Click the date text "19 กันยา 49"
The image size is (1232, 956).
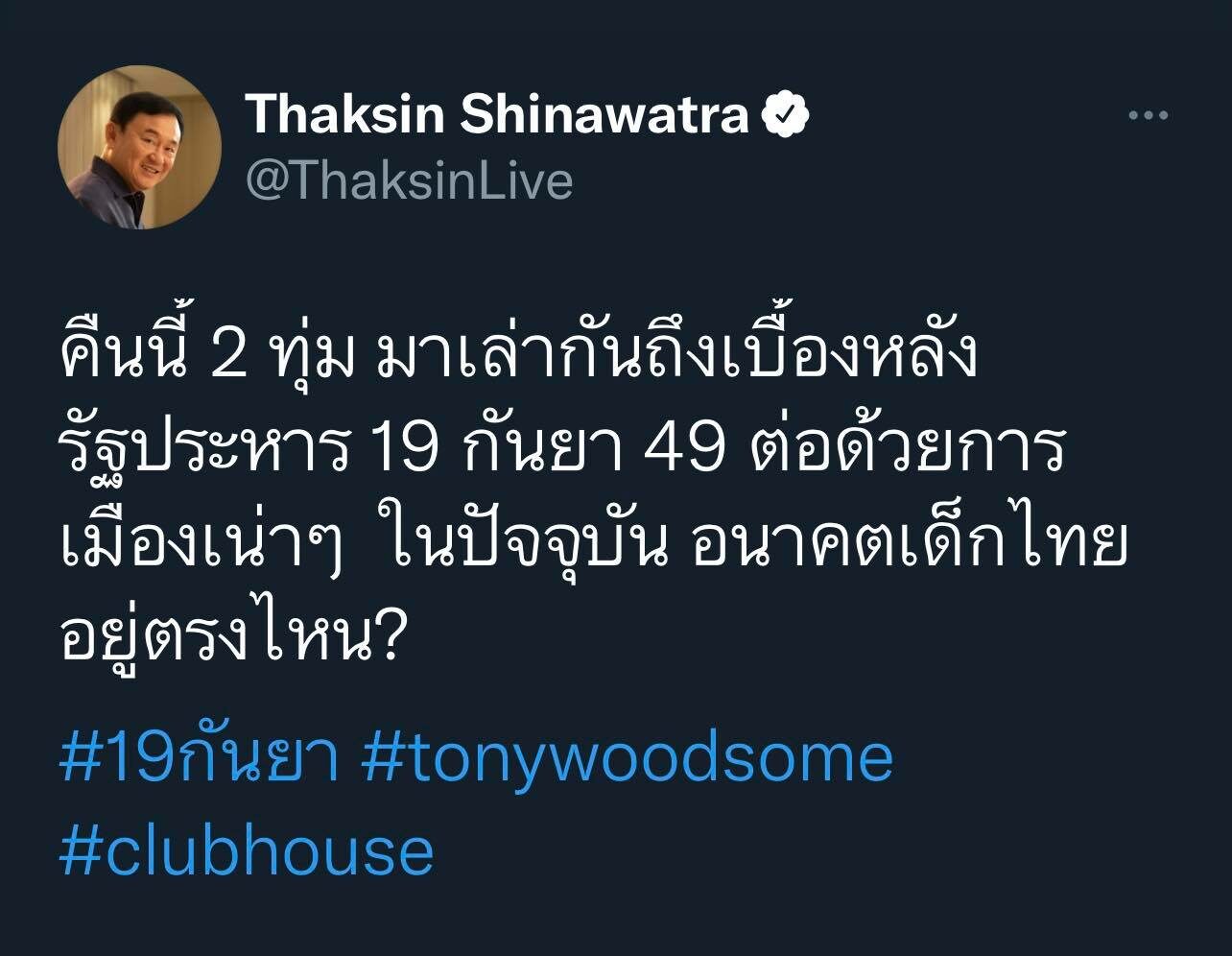[546, 451]
